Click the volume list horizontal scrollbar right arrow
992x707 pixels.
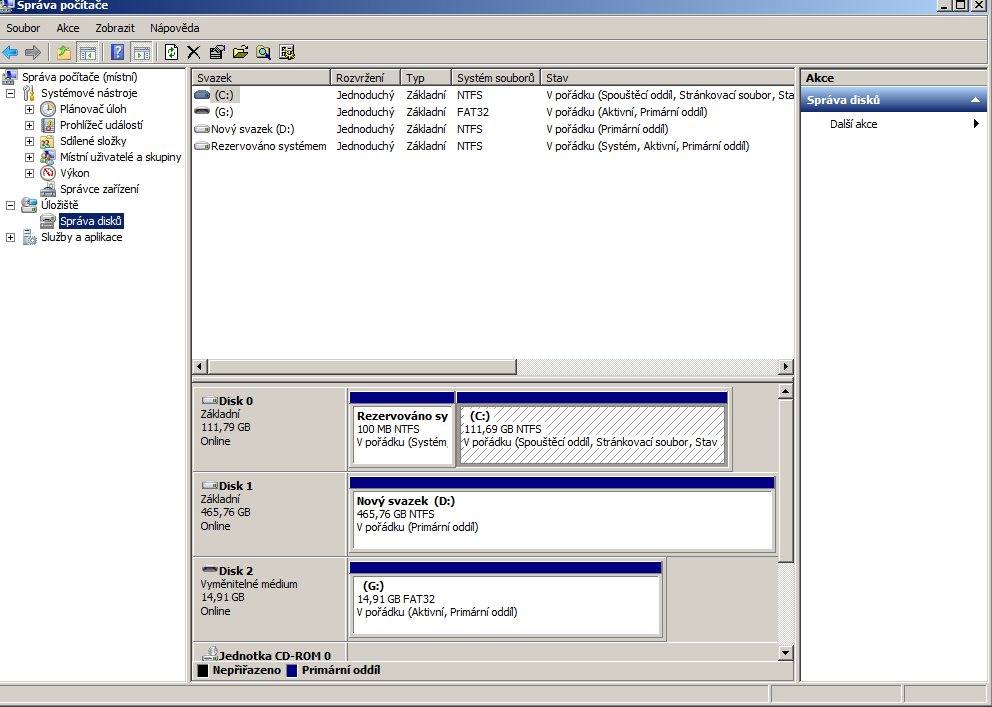point(785,367)
